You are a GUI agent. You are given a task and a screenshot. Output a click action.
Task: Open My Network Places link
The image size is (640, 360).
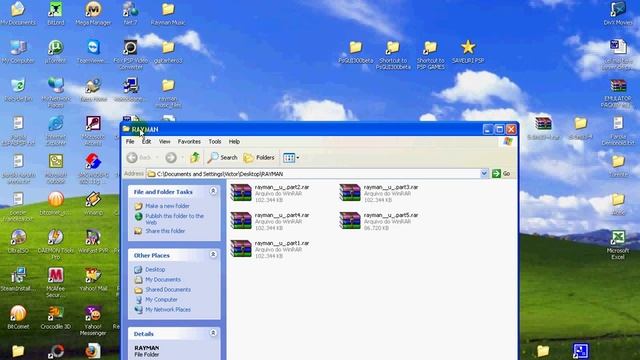(168, 309)
